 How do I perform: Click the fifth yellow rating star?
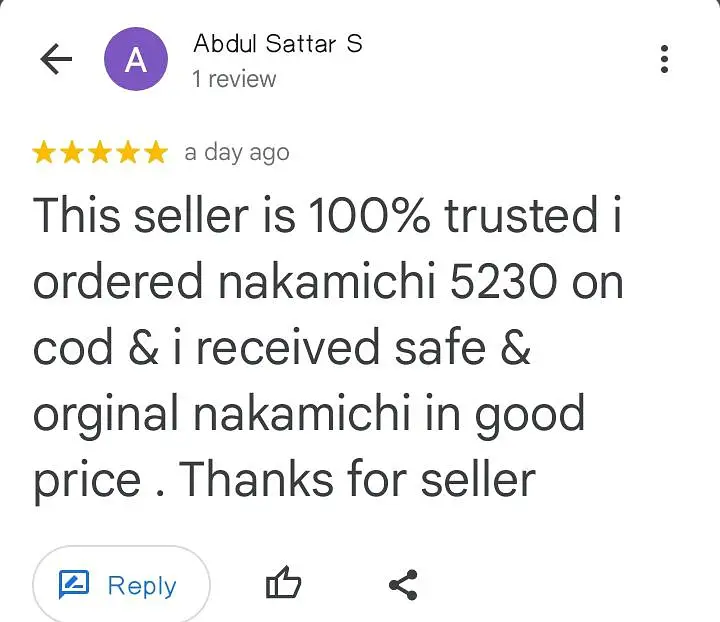(x=155, y=153)
